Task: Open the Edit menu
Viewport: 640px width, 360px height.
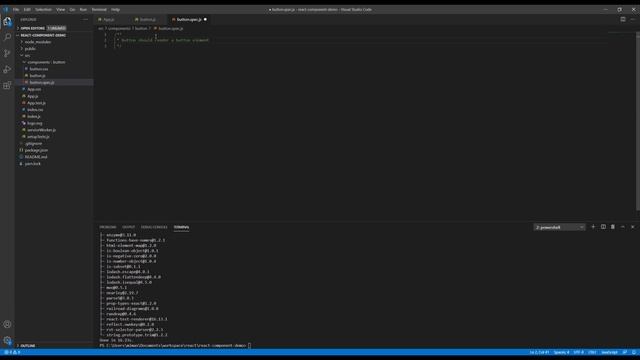Action: 27,9
